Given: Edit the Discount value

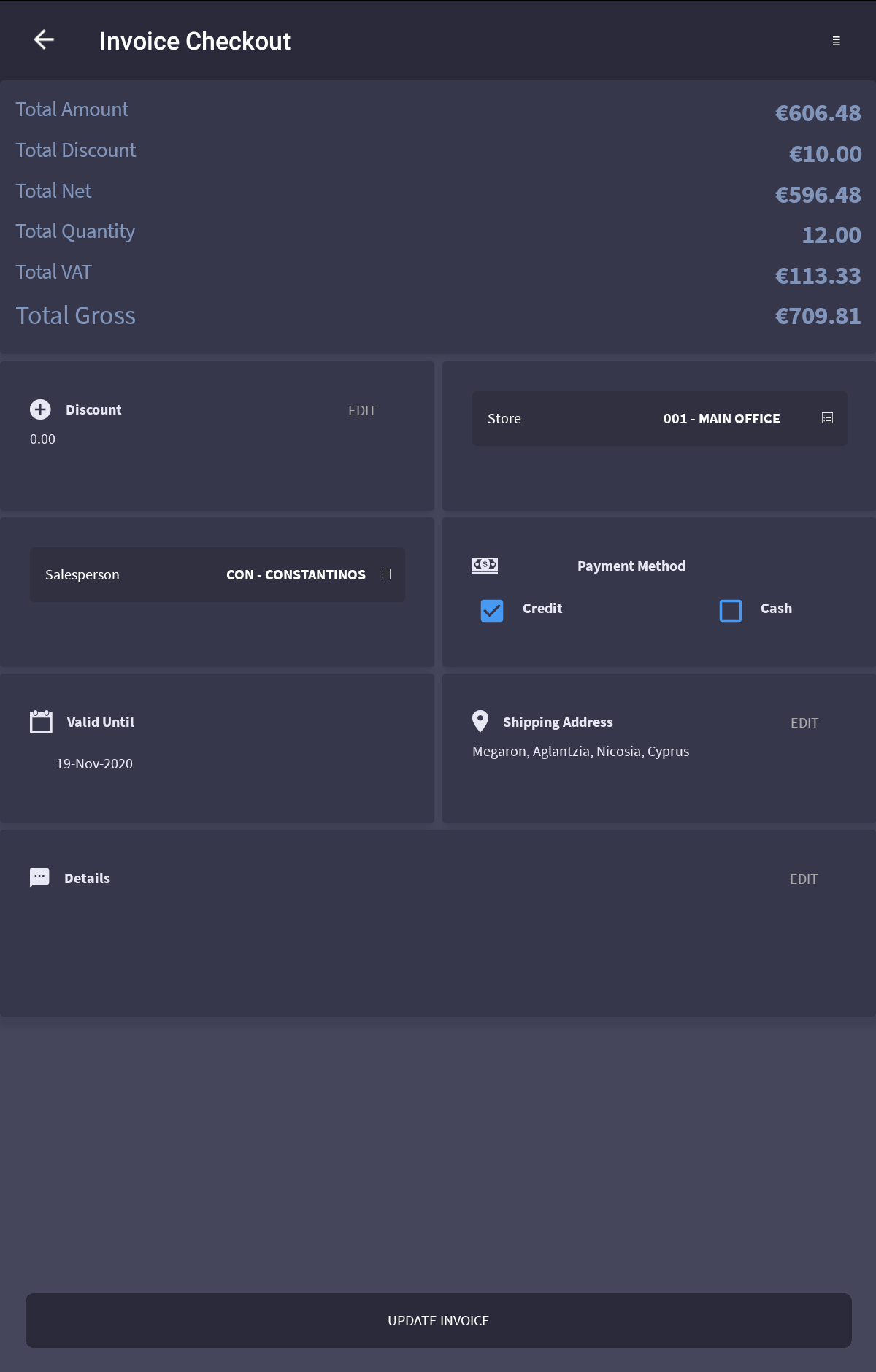Looking at the screenshot, I should [361, 411].
